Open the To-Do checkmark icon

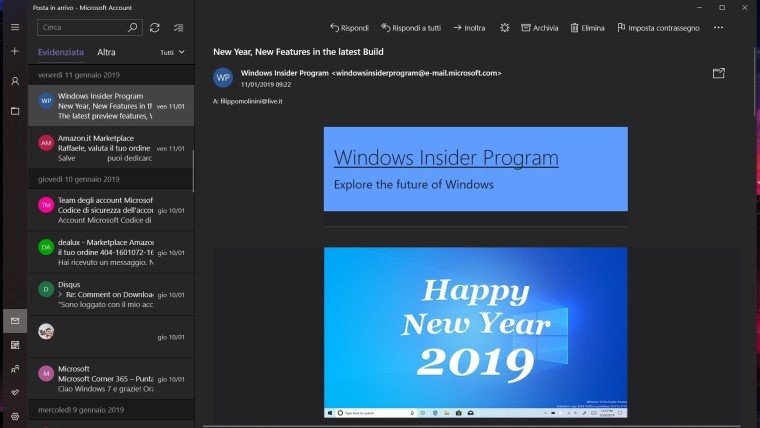tap(15, 393)
